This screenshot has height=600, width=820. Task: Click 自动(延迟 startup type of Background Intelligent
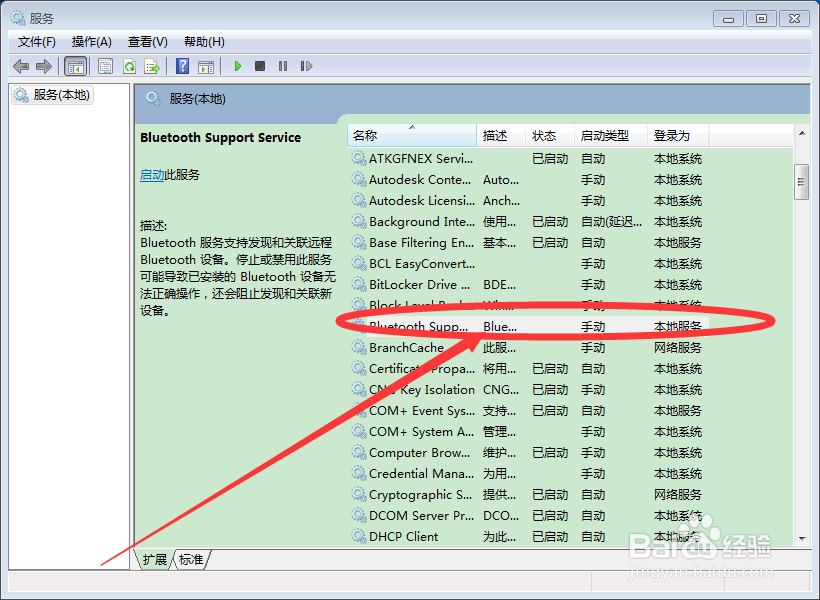click(611, 222)
